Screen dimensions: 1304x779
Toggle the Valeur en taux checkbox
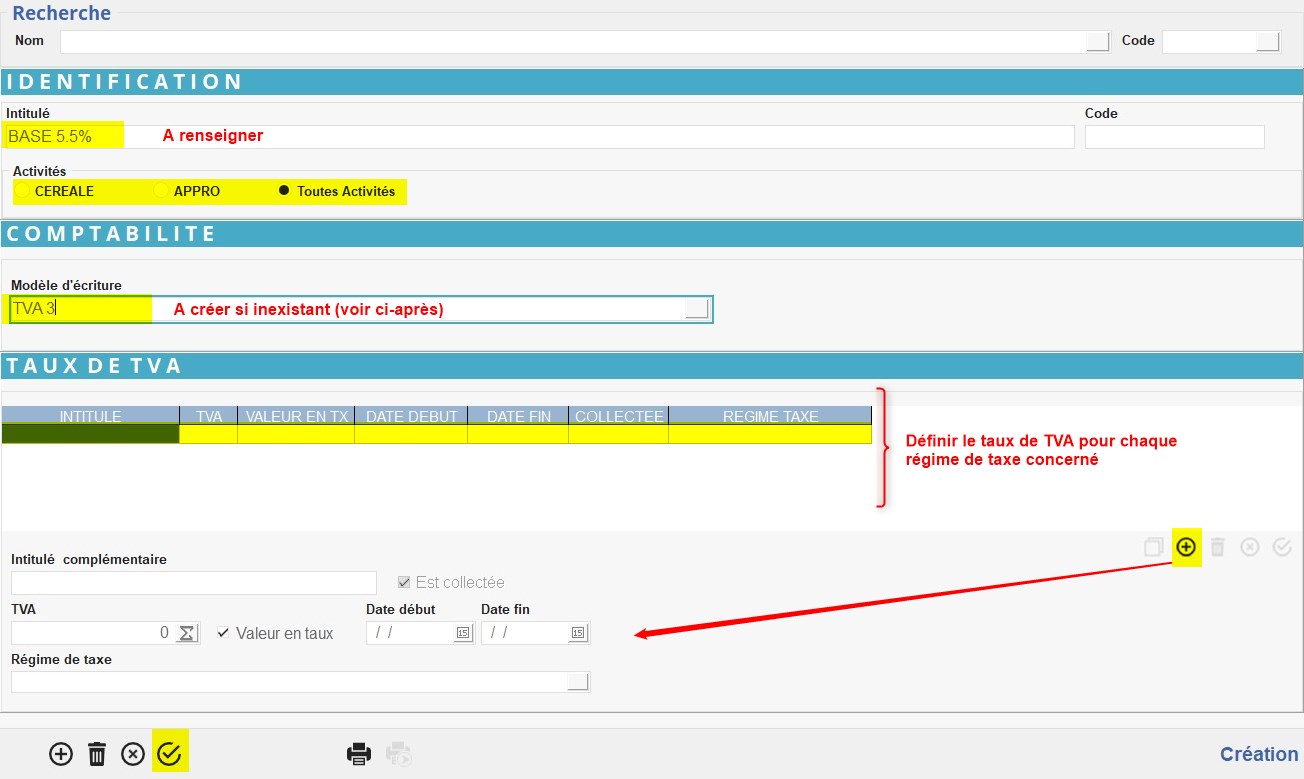coord(223,633)
